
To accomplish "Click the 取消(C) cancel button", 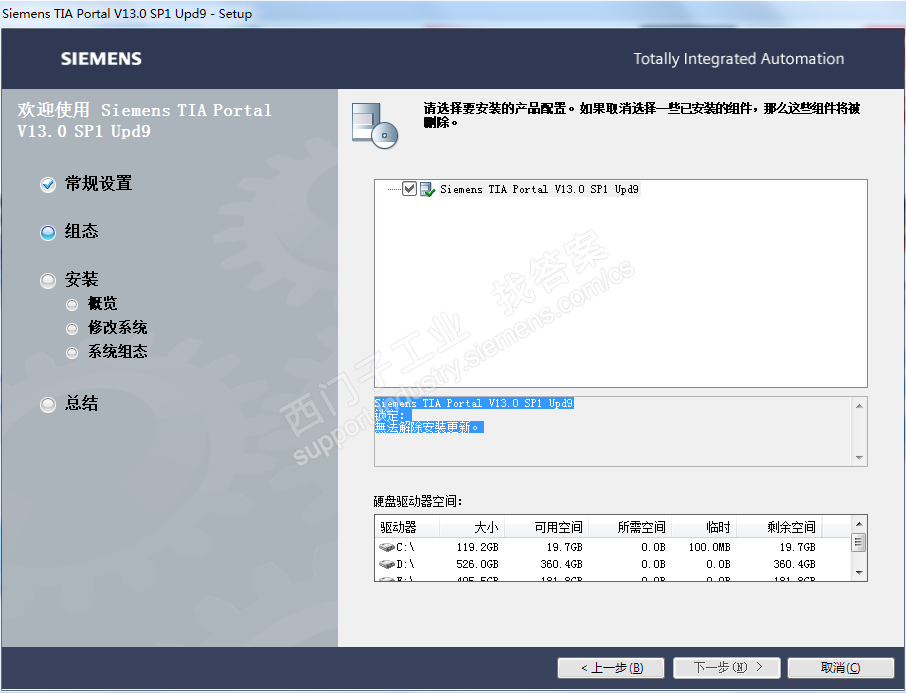I will 841,668.
